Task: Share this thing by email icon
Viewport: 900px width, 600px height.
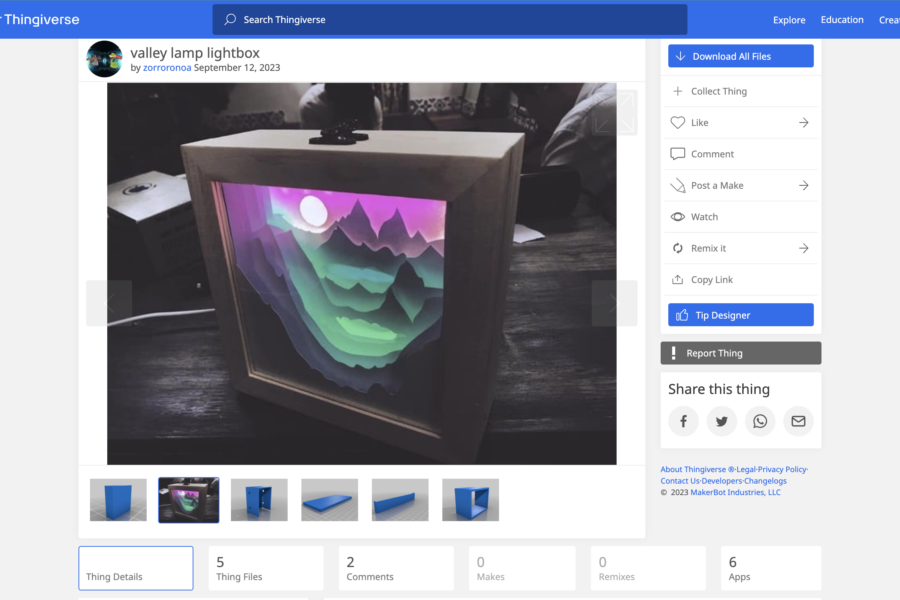Action: tap(798, 421)
